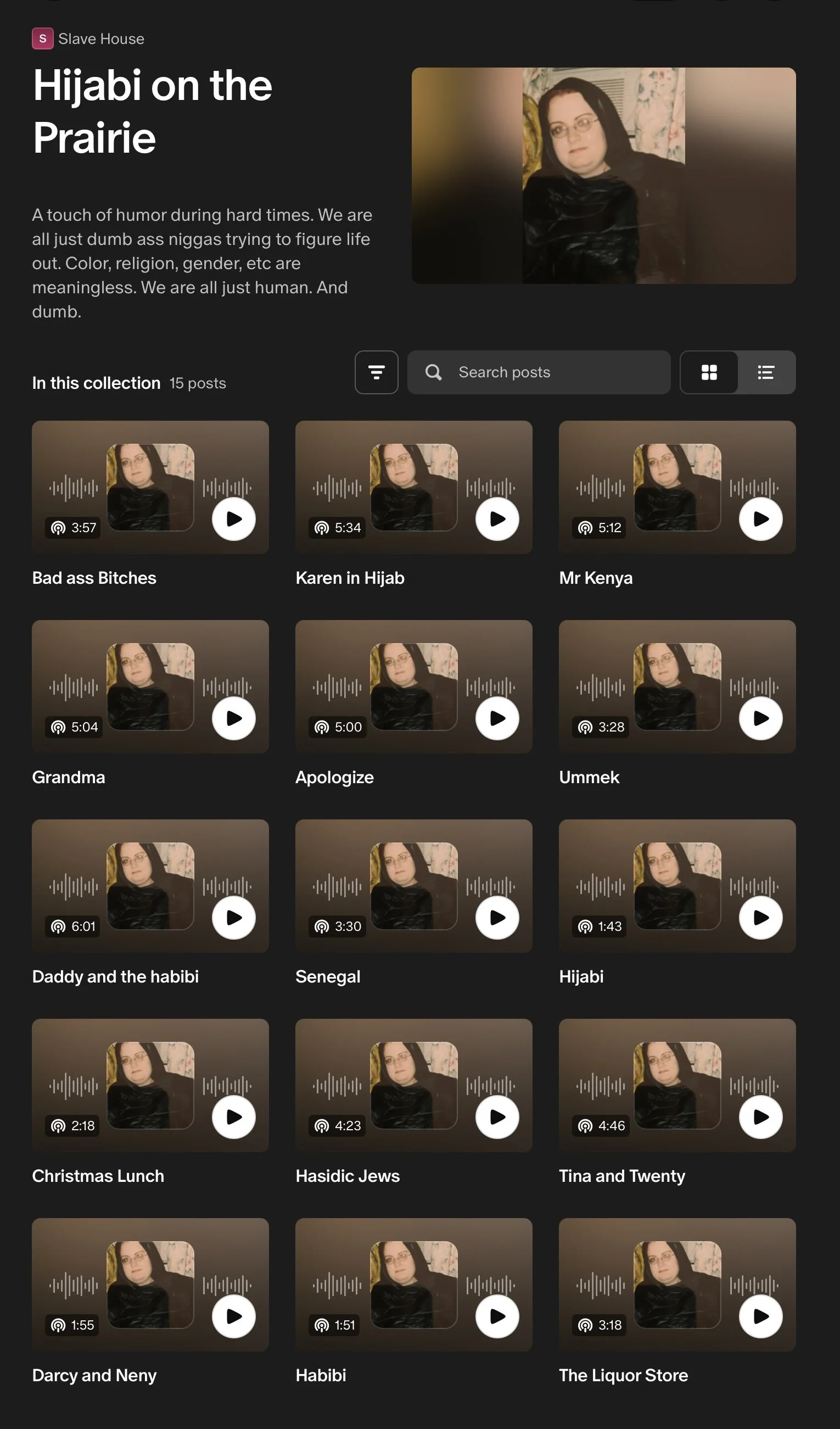This screenshot has width=840, height=1429.
Task: Play the Ummek audio post
Action: (x=760, y=718)
